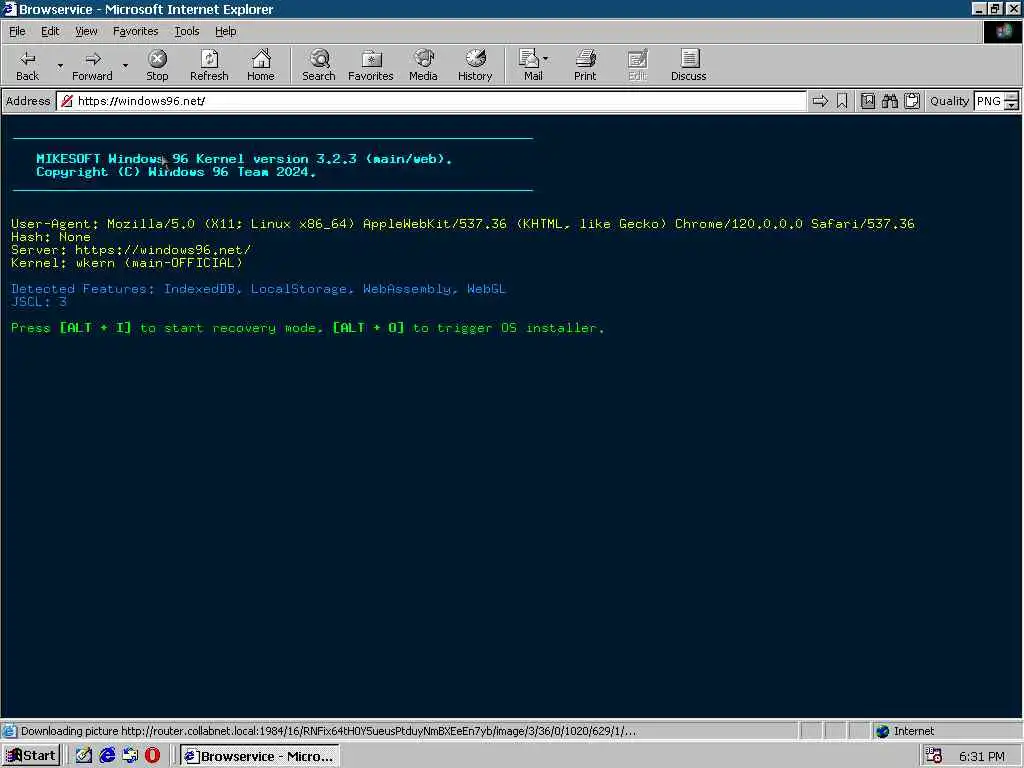1024x768 pixels.
Task: Click the system tray scheduler icon
Action: pos(934,756)
